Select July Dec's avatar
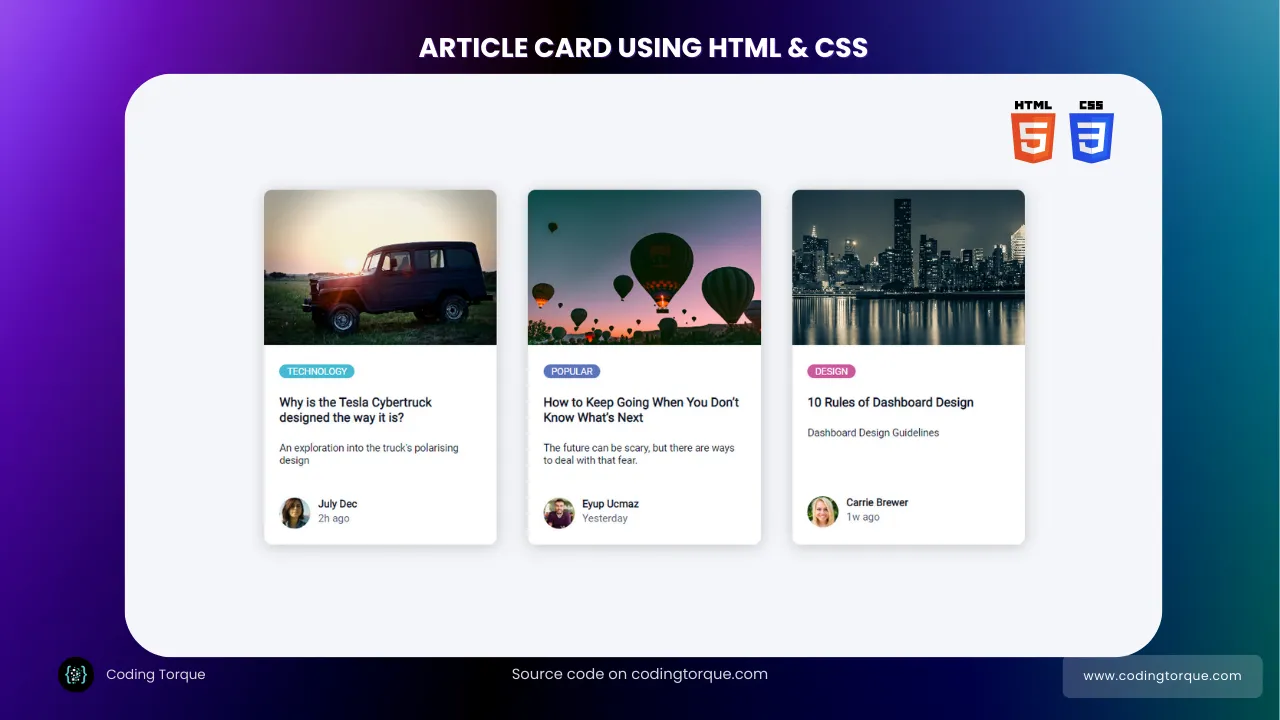The height and width of the screenshot is (720, 1280). pyautogui.click(x=295, y=513)
